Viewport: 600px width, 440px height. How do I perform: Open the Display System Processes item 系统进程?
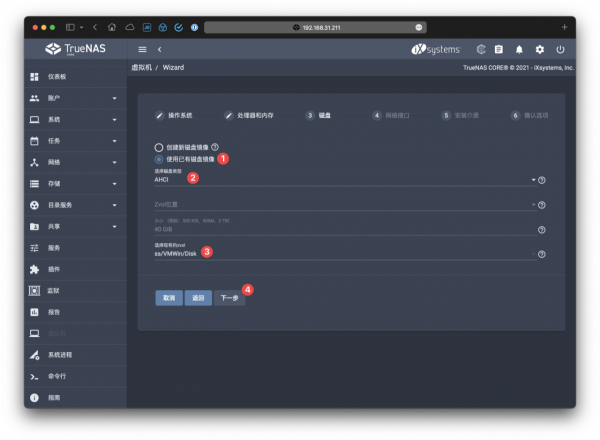point(75,355)
